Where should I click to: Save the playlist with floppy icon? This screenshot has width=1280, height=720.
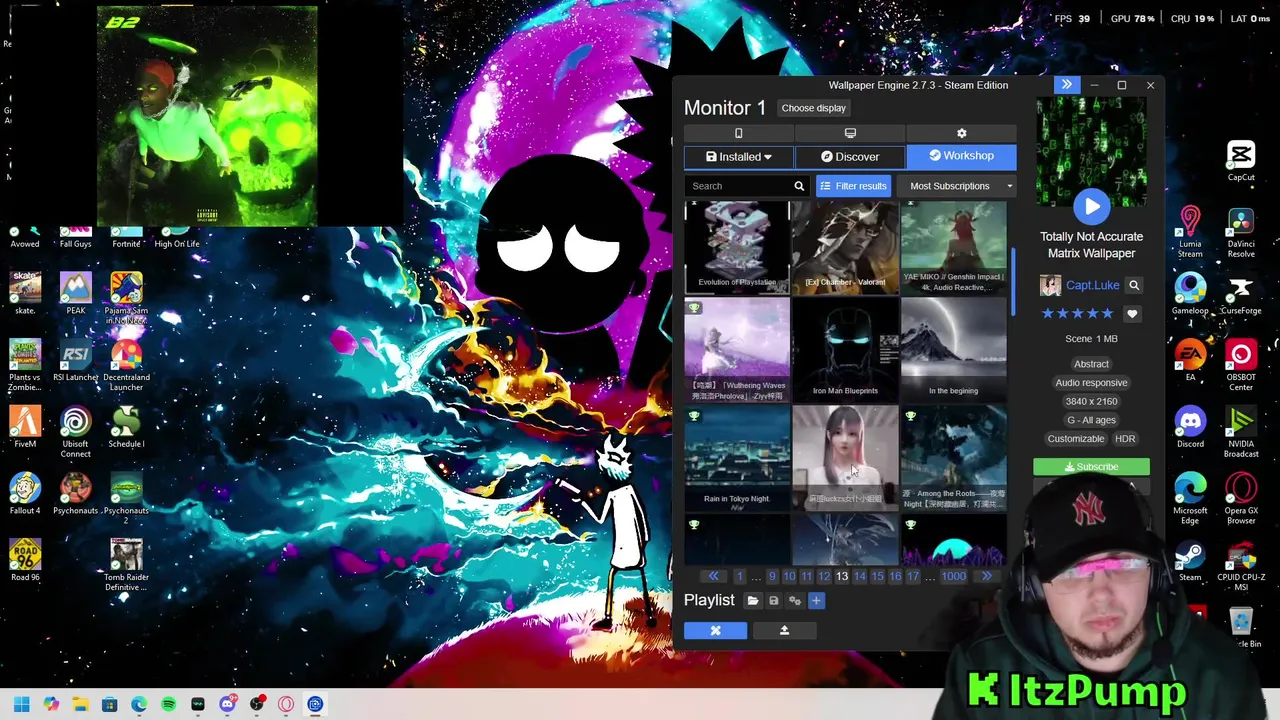774,601
